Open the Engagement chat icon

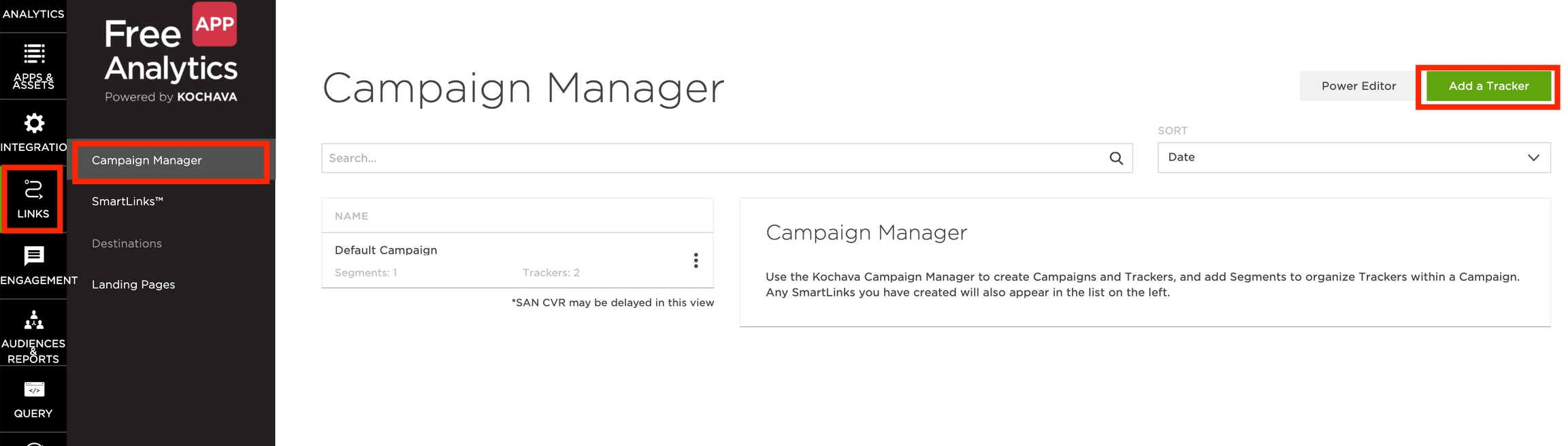point(33,265)
